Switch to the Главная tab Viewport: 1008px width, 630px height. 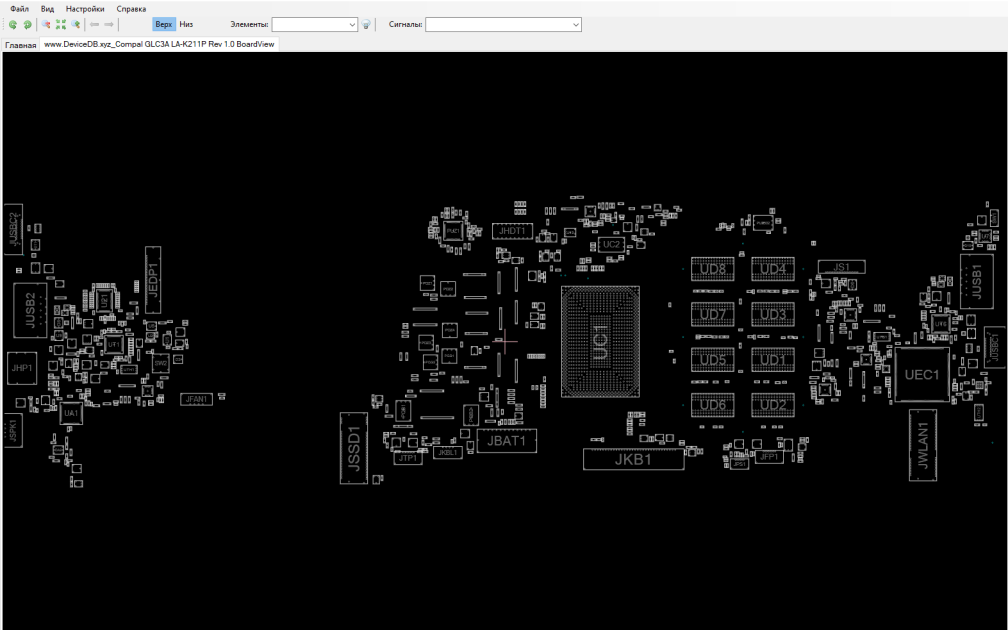click(21, 45)
